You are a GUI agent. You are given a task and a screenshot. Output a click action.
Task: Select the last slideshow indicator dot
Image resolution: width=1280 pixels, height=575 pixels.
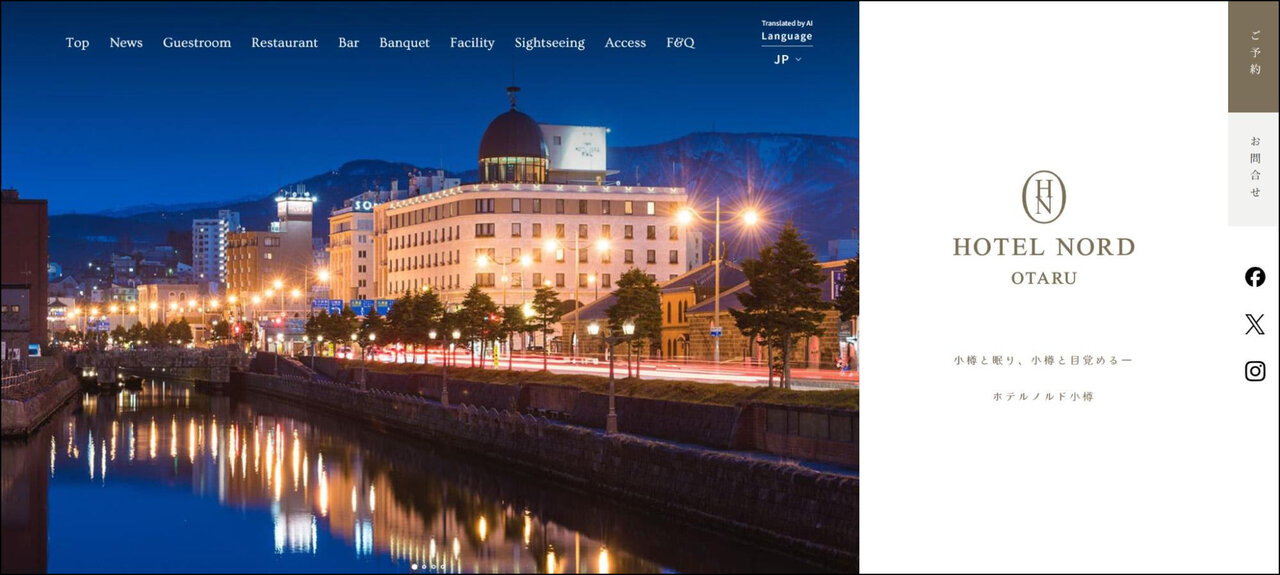click(444, 567)
